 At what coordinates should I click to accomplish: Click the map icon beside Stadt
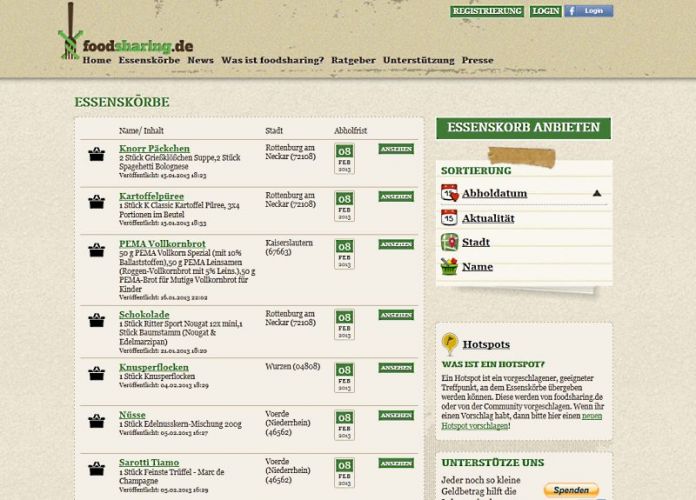coord(449,242)
